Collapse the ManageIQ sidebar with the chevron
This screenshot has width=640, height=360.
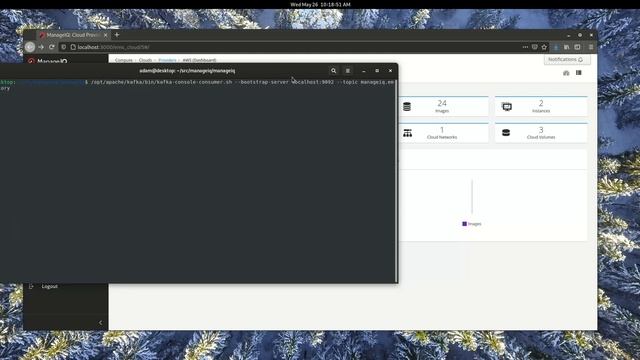[100, 322]
